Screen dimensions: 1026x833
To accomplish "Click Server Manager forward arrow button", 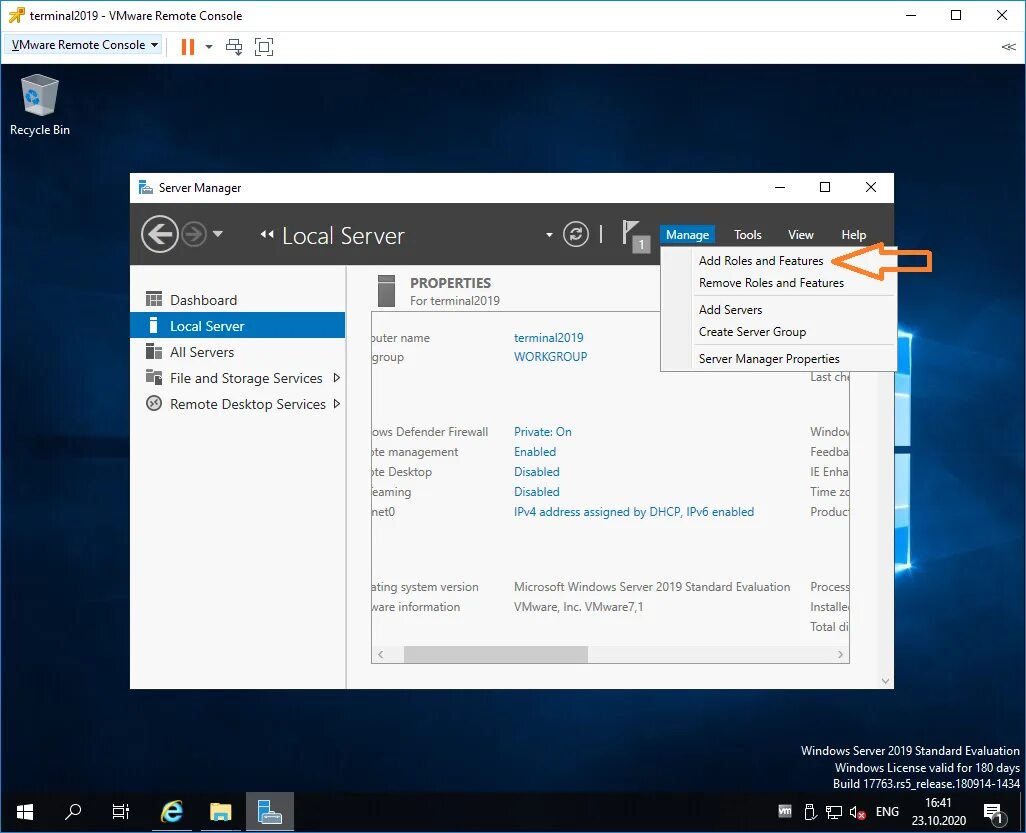I will 194,234.
